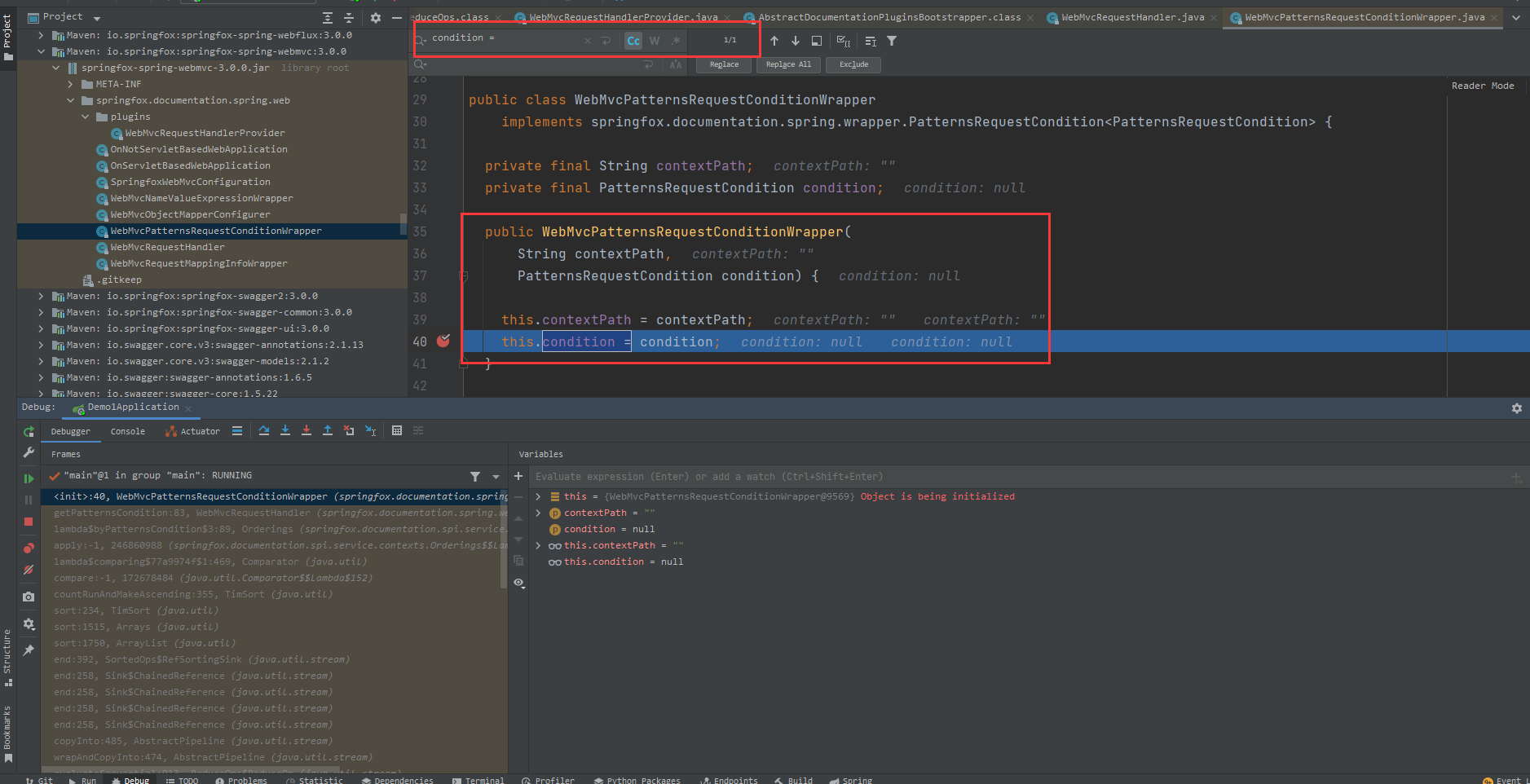
Task: Click the Step Over debugger icon
Action: click(x=264, y=430)
